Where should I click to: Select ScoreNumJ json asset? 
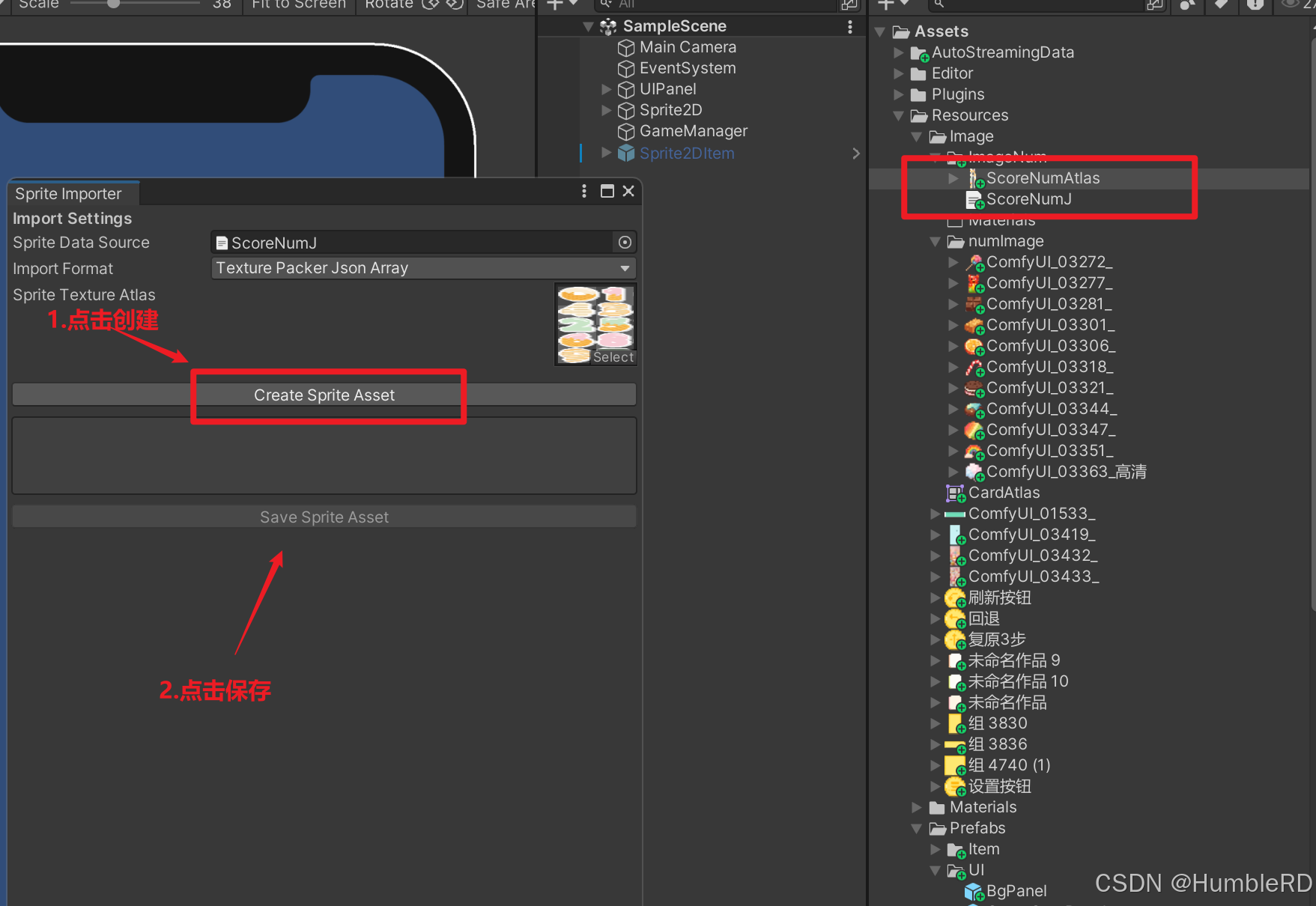pos(1028,199)
